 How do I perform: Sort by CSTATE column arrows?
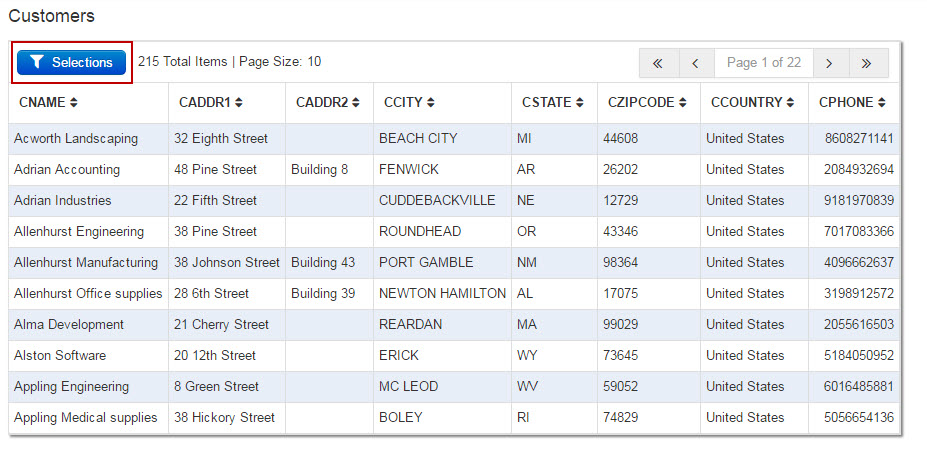coord(579,102)
